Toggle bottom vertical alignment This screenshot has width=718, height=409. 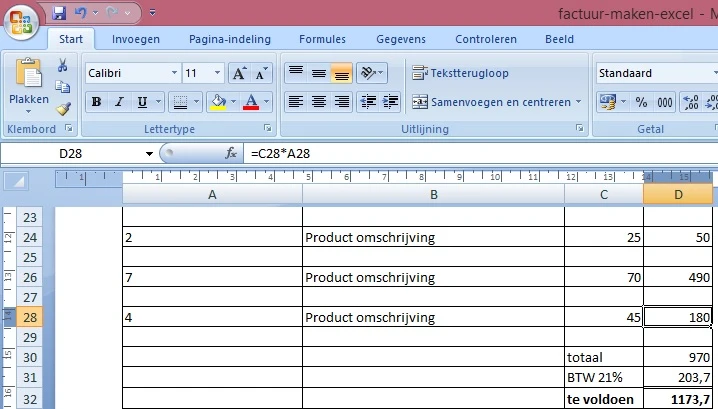coord(342,73)
